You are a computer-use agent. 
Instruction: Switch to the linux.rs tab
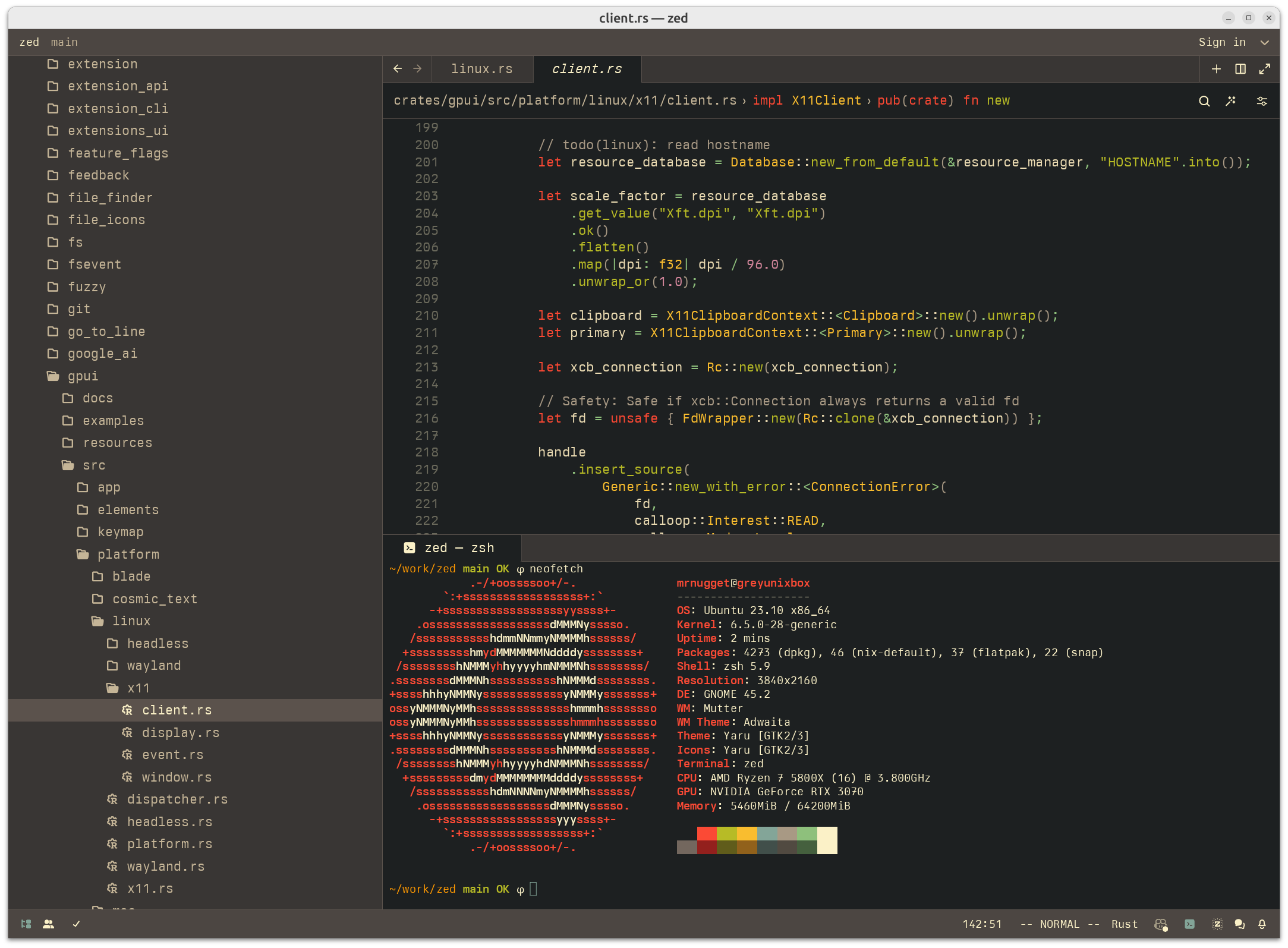pos(481,69)
